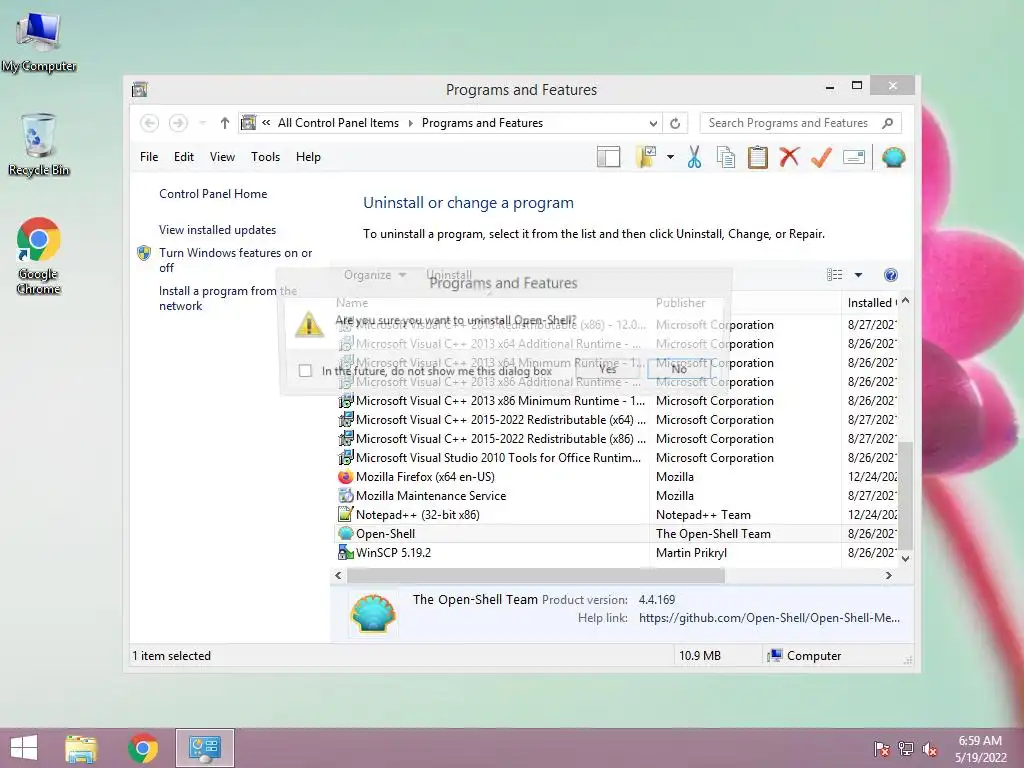Click the horizontal scrollbar thumb

point(536,575)
